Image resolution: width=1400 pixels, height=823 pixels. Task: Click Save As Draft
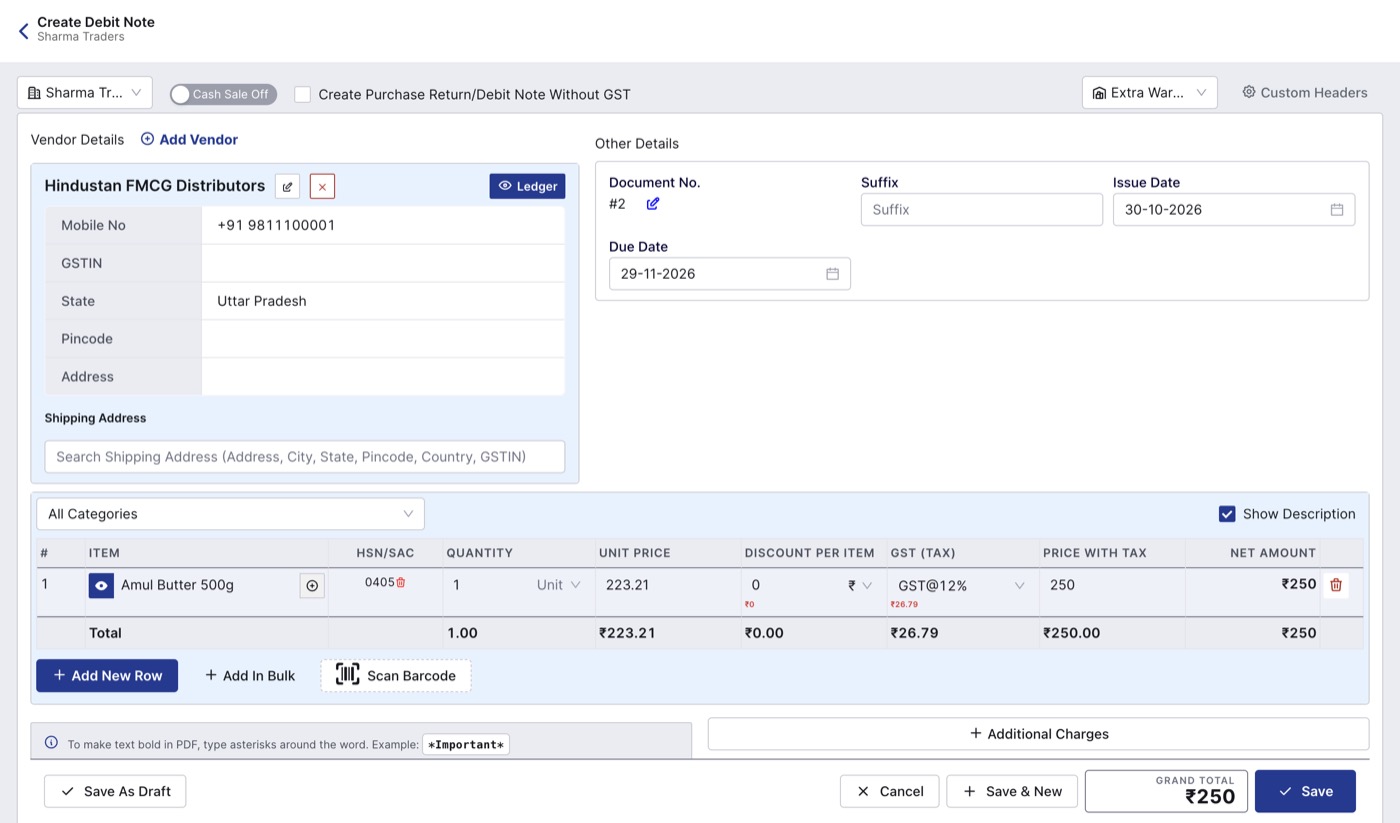point(115,791)
